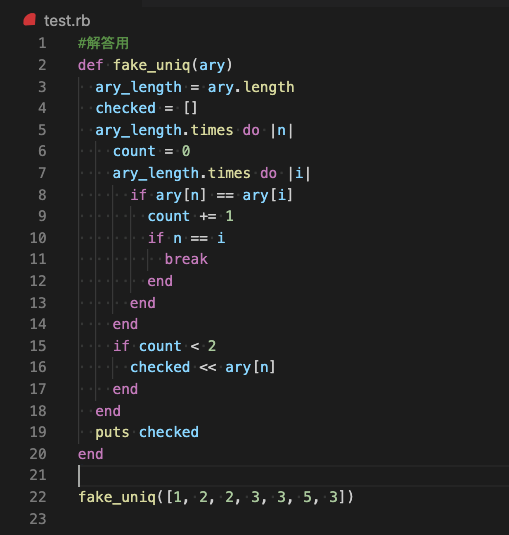Click line number 20 in the gutter
The width and height of the screenshot is (509, 535).
click(x=38, y=454)
